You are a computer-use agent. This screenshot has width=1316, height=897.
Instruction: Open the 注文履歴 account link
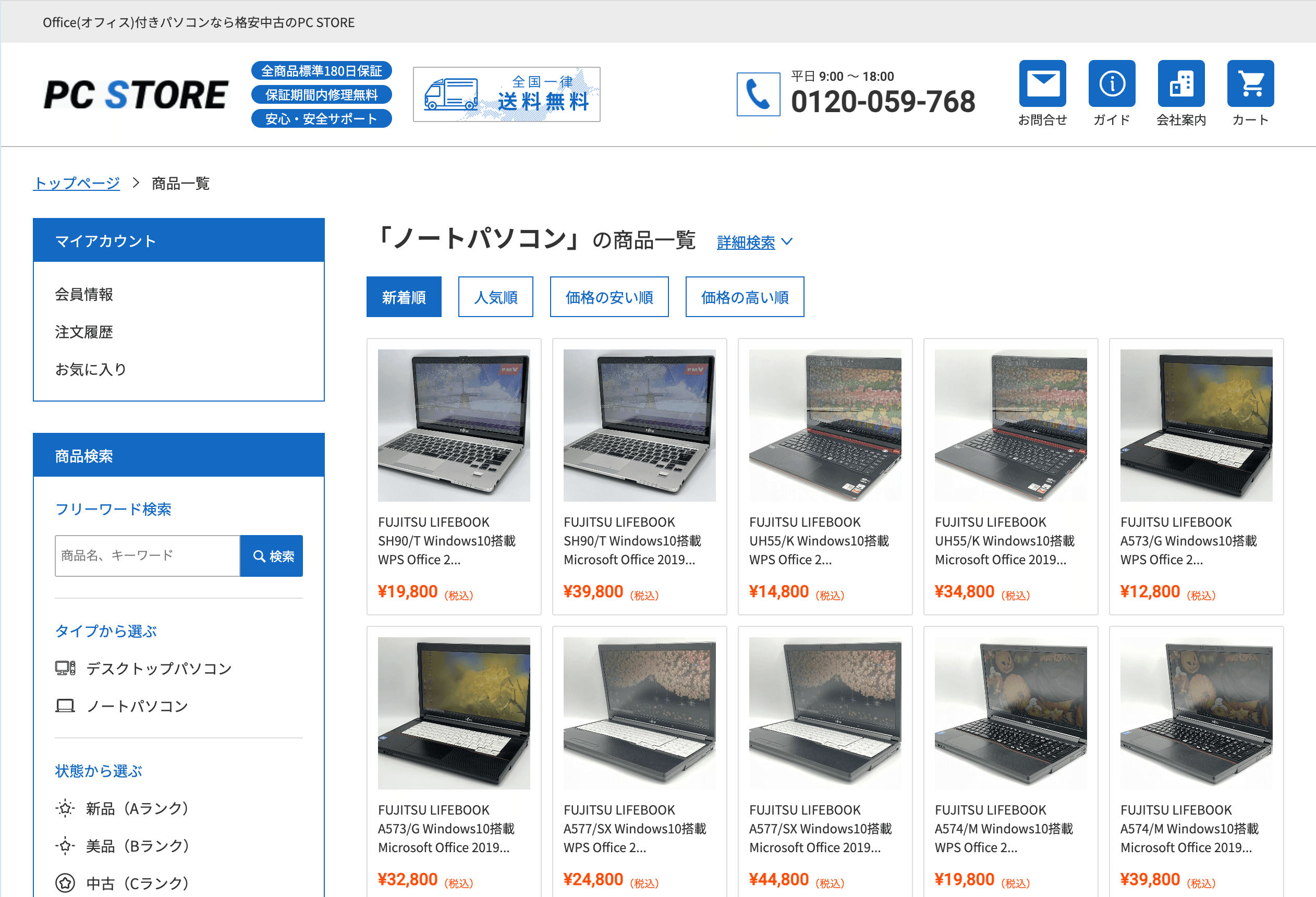click(84, 332)
